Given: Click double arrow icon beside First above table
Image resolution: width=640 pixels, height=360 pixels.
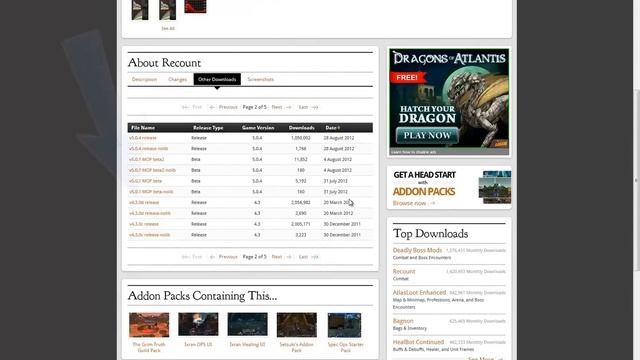Looking at the screenshot, I should 185,107.
